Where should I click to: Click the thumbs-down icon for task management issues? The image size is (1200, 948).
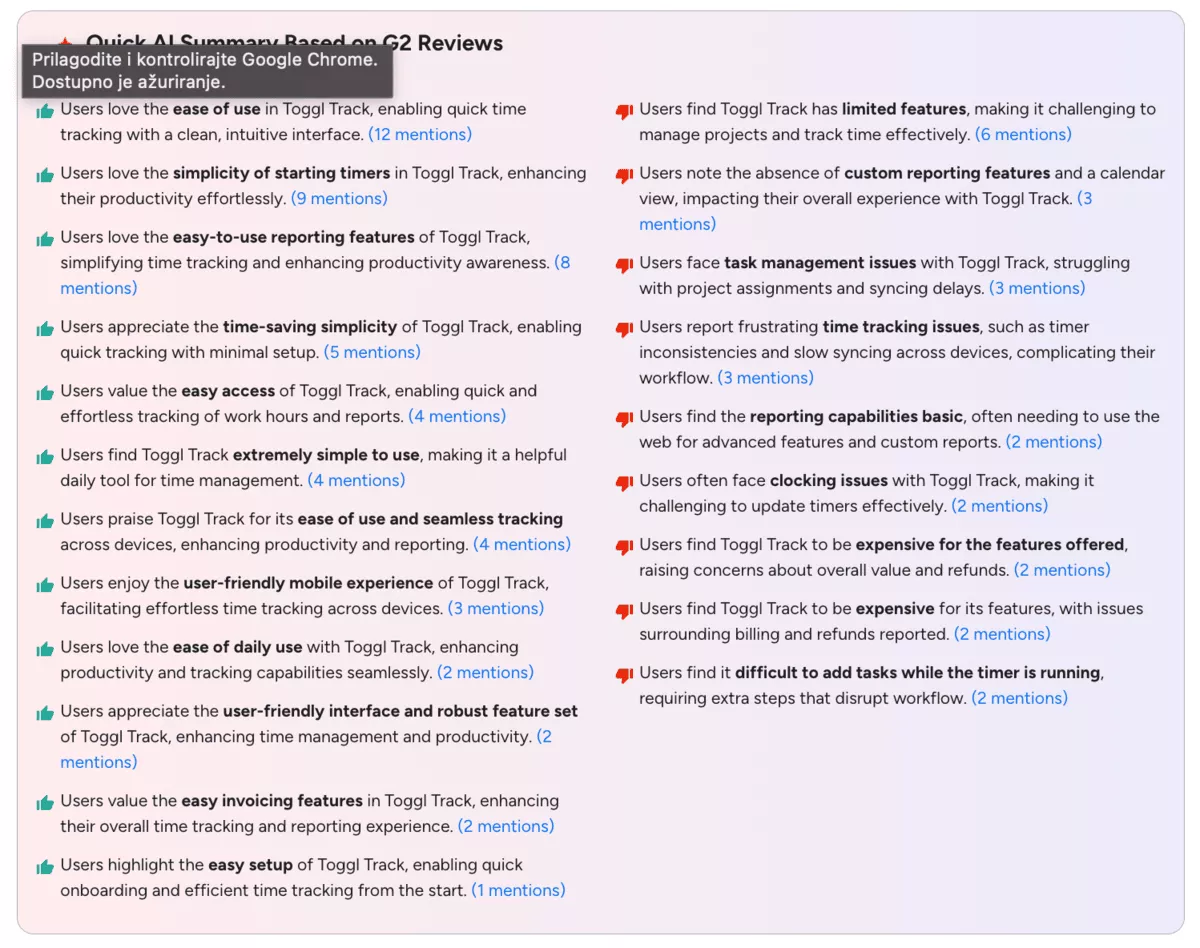pos(623,263)
